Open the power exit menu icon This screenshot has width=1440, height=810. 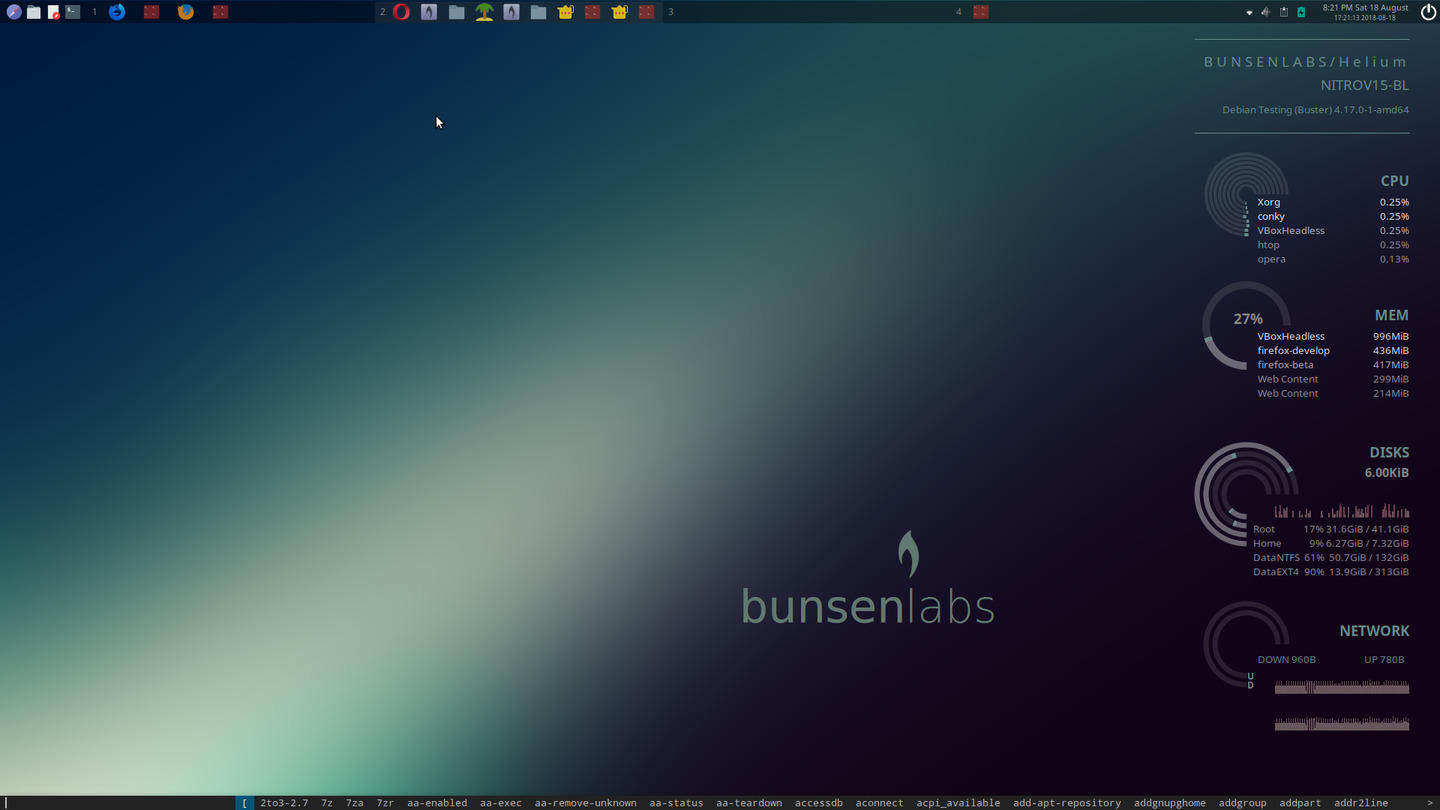[x=1428, y=12]
